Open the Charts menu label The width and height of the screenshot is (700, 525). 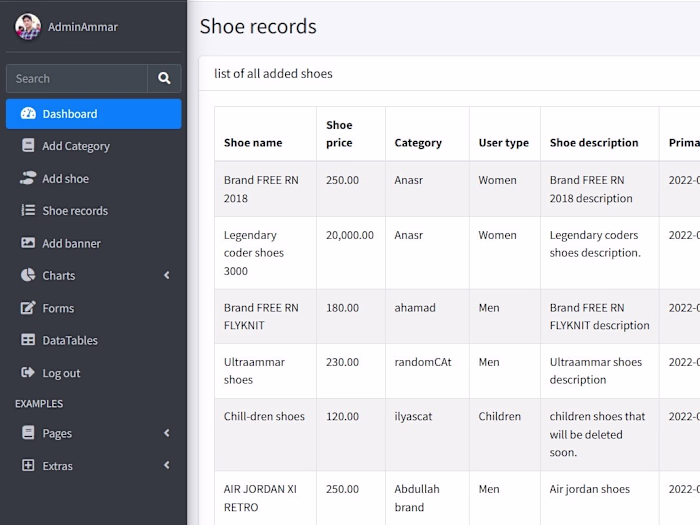[58, 275]
